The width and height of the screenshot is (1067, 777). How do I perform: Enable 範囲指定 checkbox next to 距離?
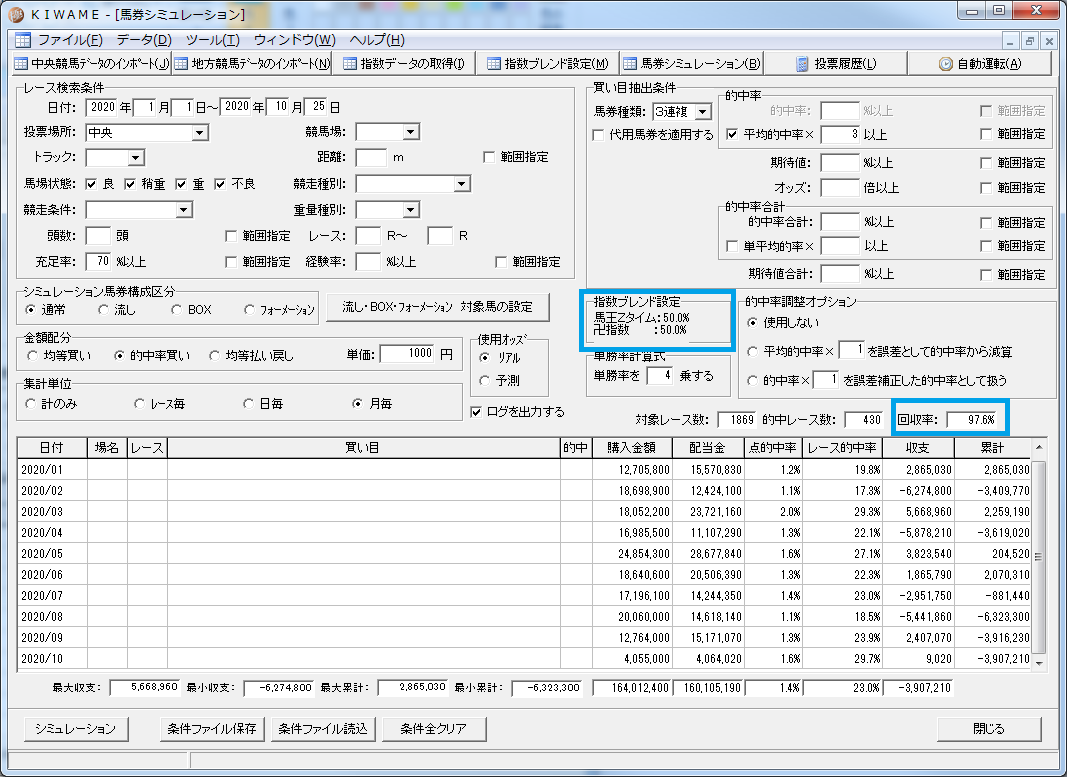coord(489,157)
